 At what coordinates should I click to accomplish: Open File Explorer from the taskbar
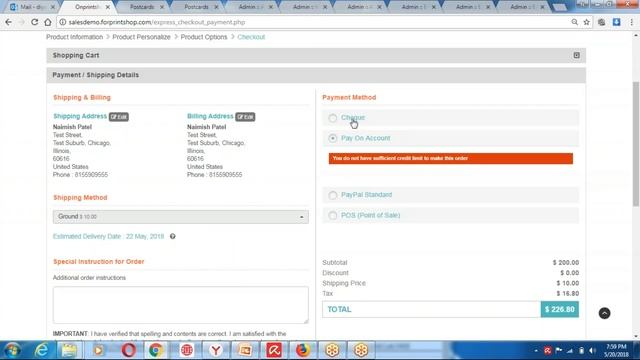coord(69,350)
